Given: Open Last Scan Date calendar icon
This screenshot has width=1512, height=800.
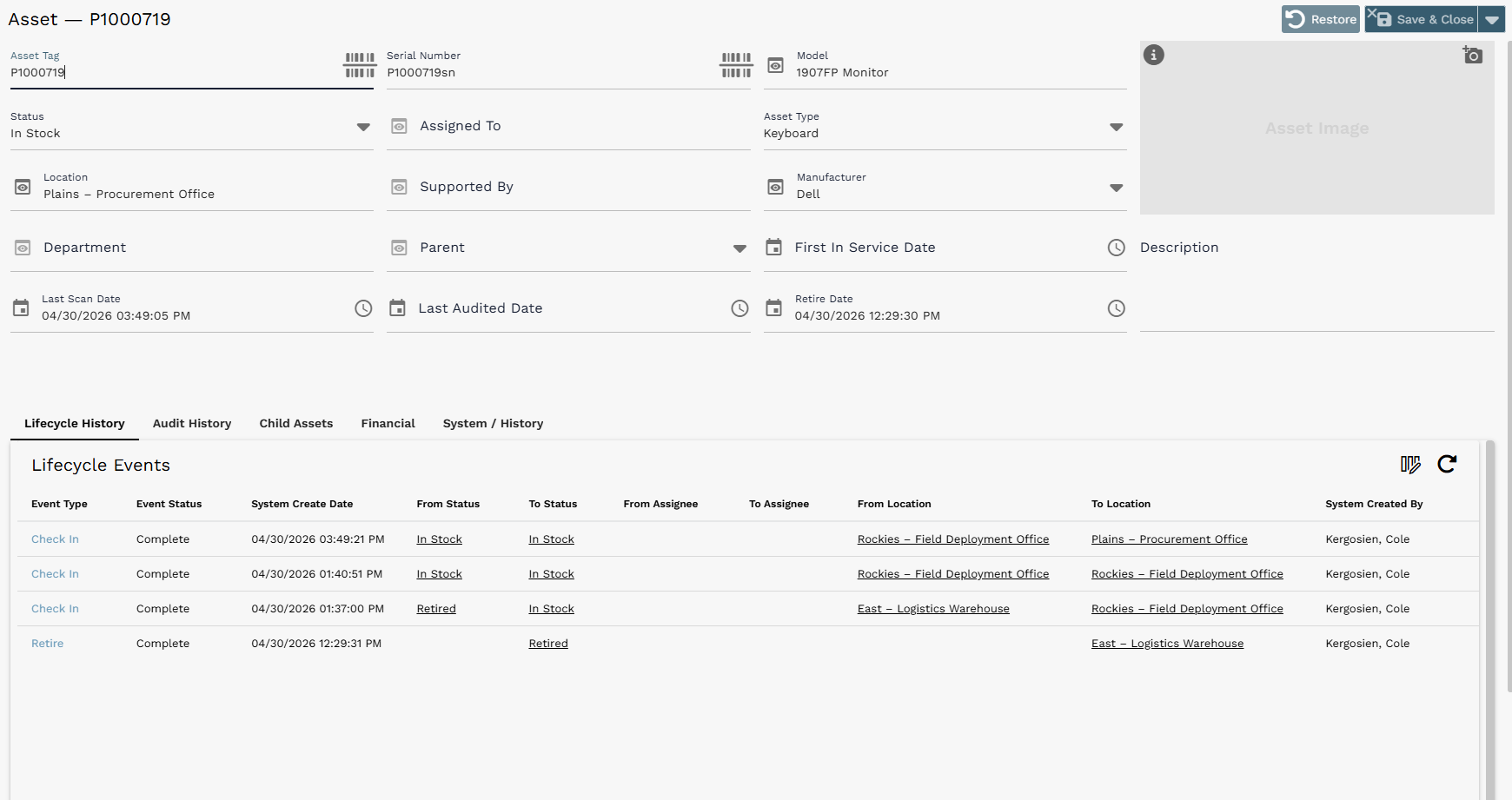Looking at the screenshot, I should [21, 307].
